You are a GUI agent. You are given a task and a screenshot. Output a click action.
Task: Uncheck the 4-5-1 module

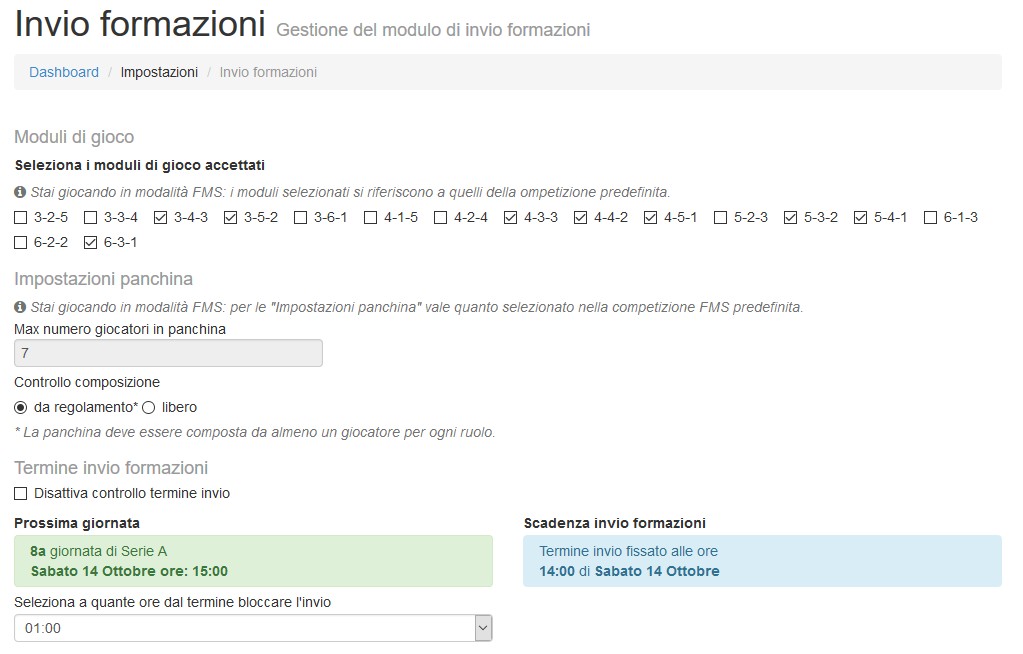649,216
